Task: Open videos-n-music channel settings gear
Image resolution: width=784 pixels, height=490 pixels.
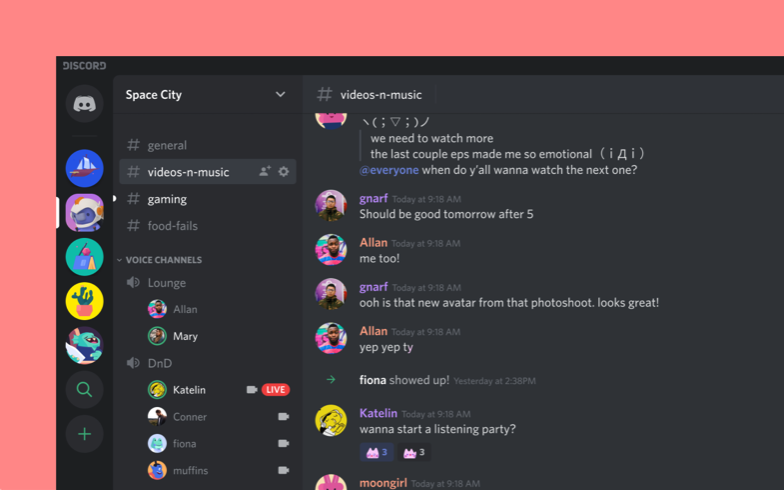Action: click(x=284, y=172)
